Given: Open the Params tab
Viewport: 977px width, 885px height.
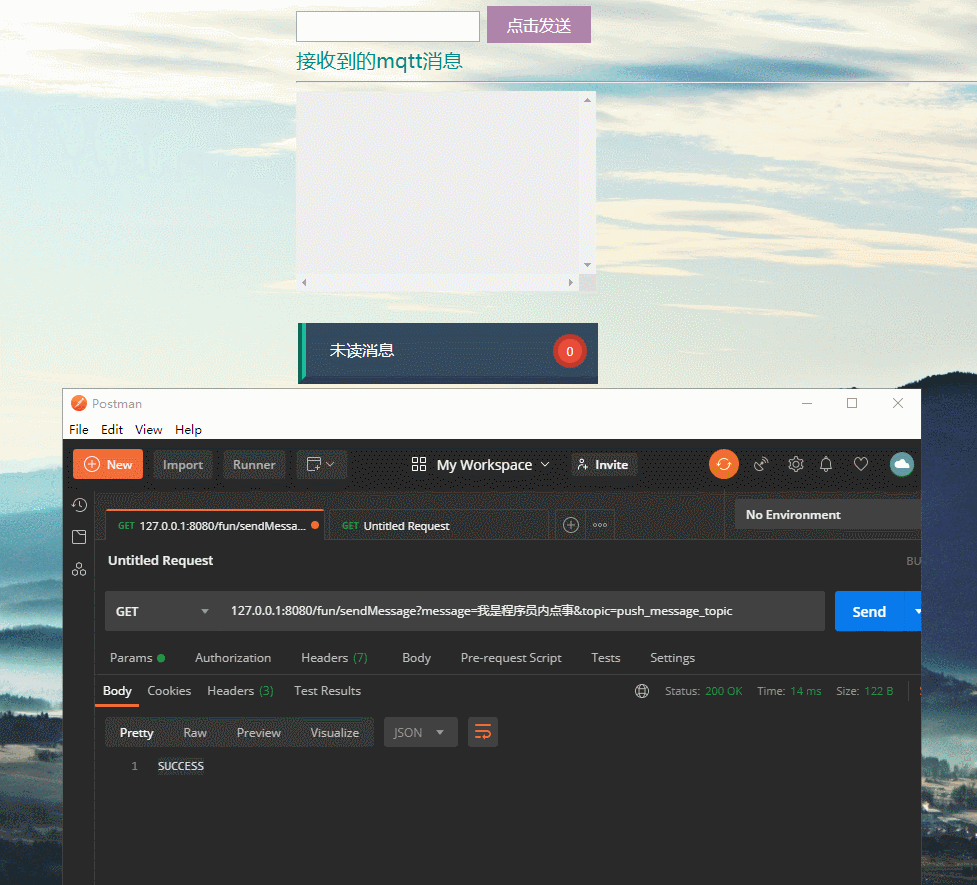Looking at the screenshot, I should pyautogui.click(x=137, y=658).
